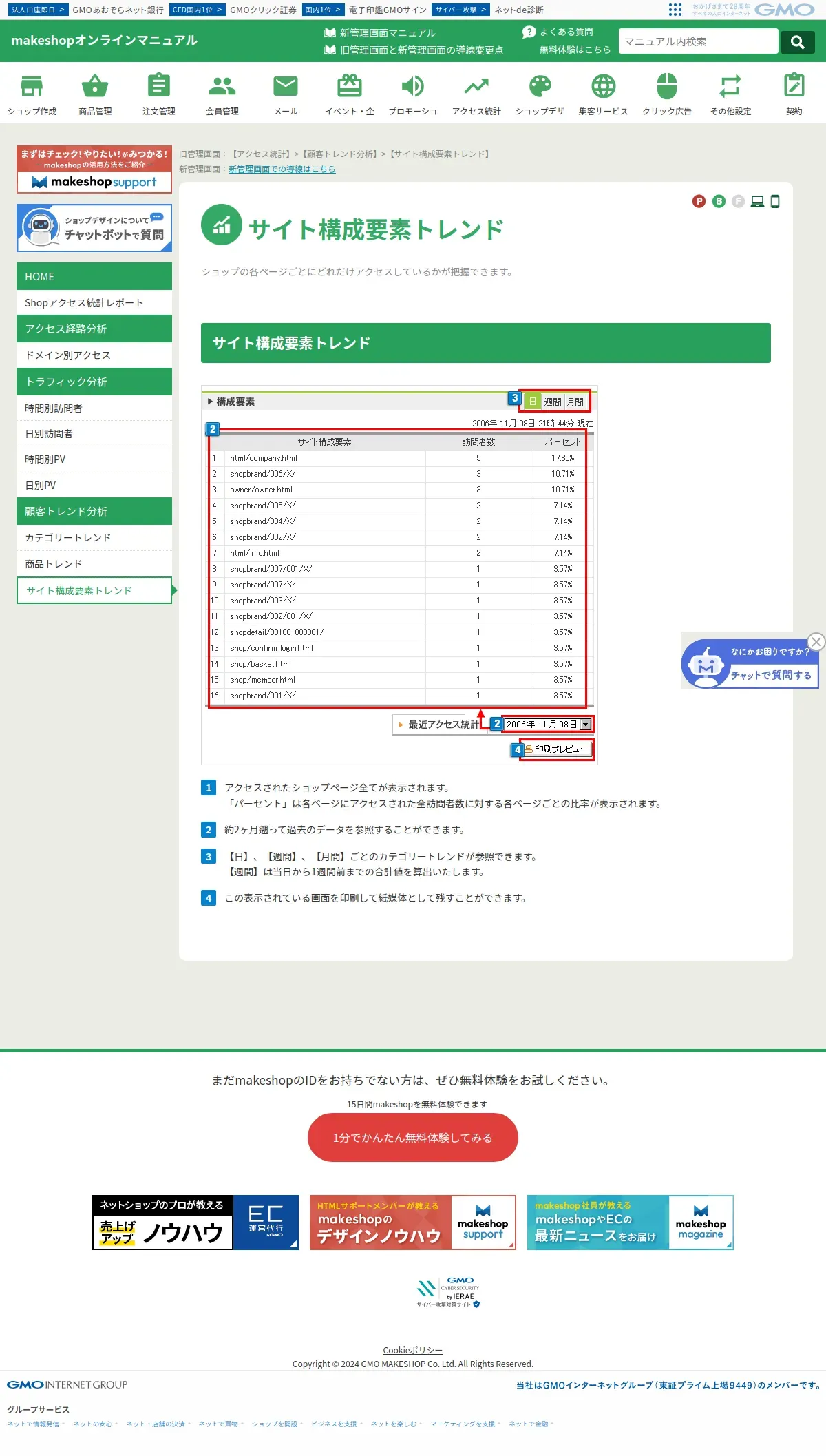Go to HOME in the sidebar
The image size is (826, 1456).
[94, 276]
